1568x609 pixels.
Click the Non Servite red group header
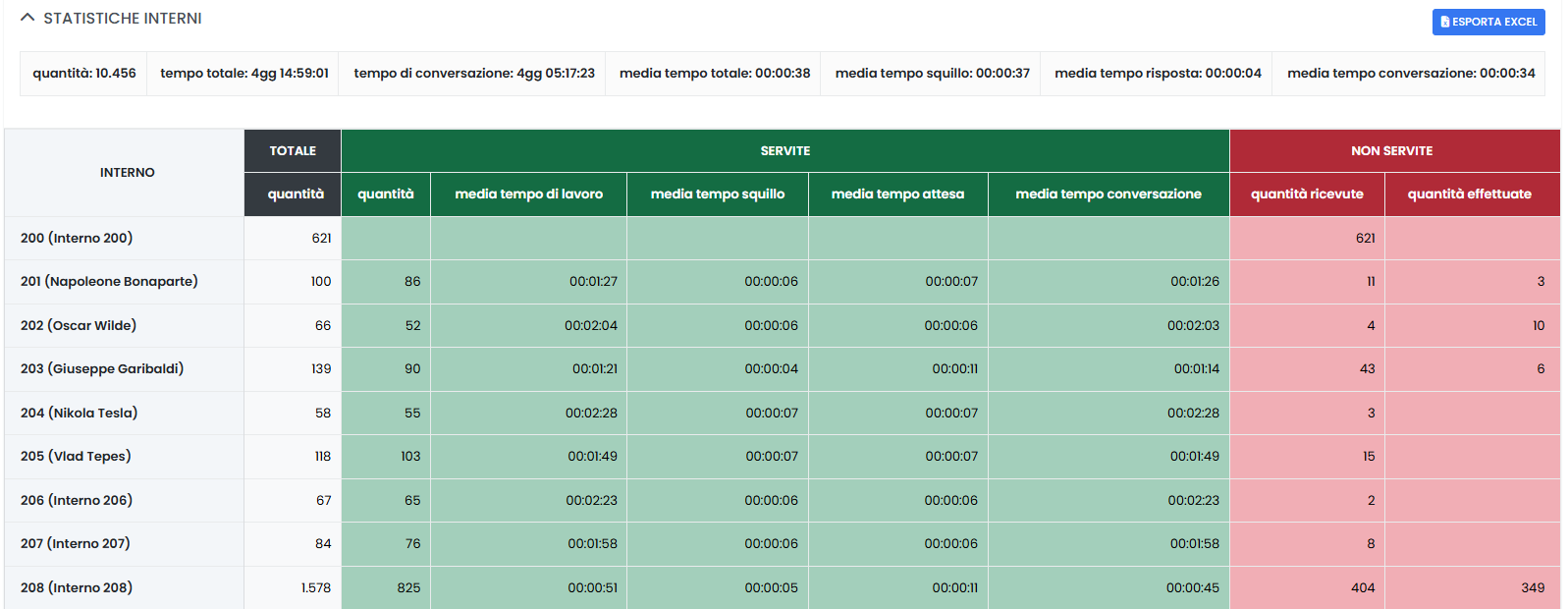point(1391,151)
